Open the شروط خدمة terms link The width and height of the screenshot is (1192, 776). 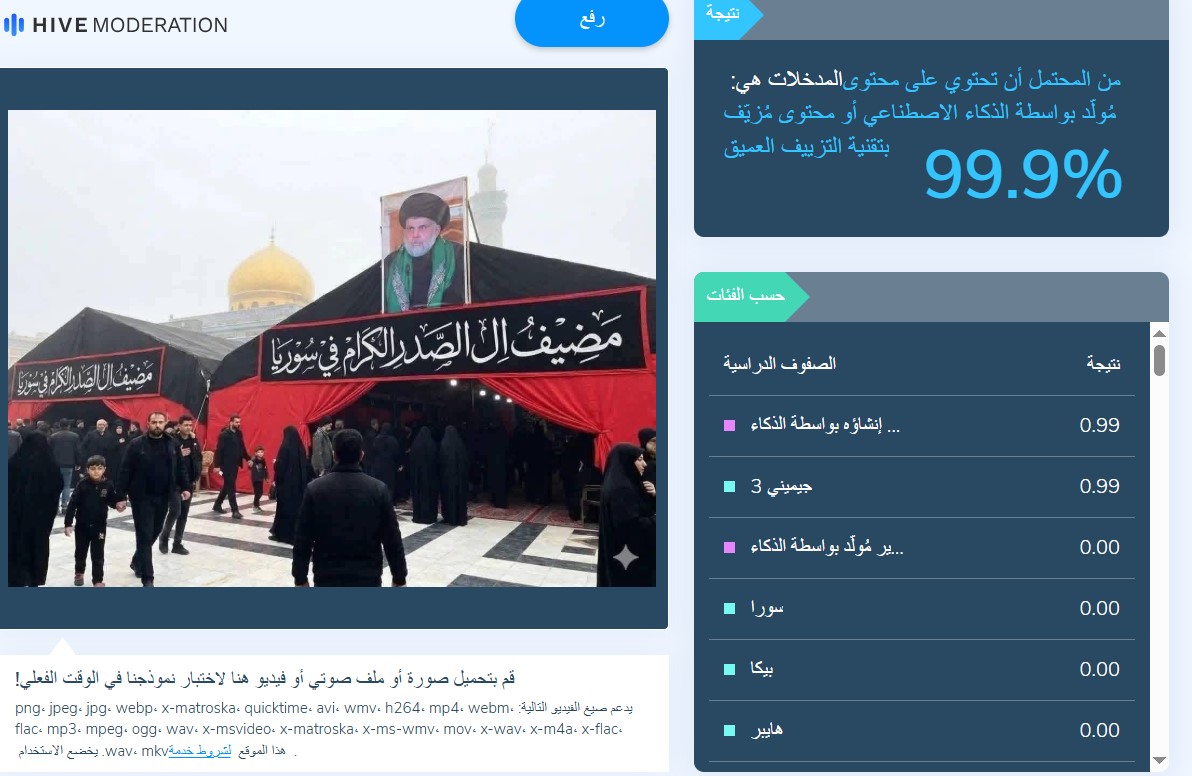pyautogui.click(x=199, y=751)
